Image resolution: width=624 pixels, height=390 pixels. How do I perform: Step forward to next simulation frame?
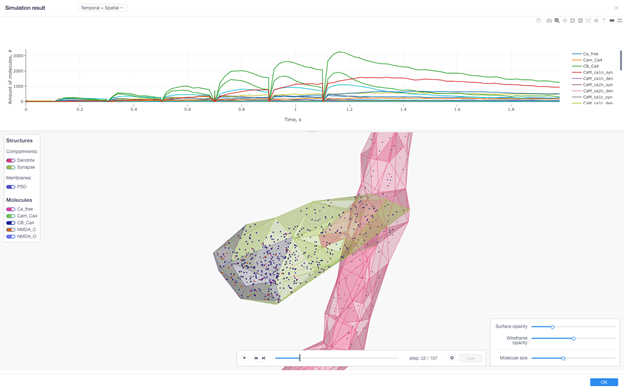[263, 358]
